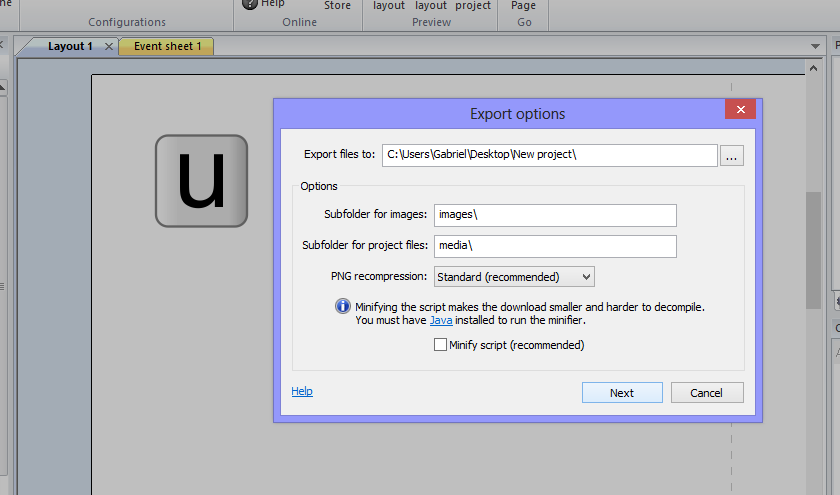Click the blue info icon in Options
This screenshot has width=840, height=495.
(x=342, y=307)
